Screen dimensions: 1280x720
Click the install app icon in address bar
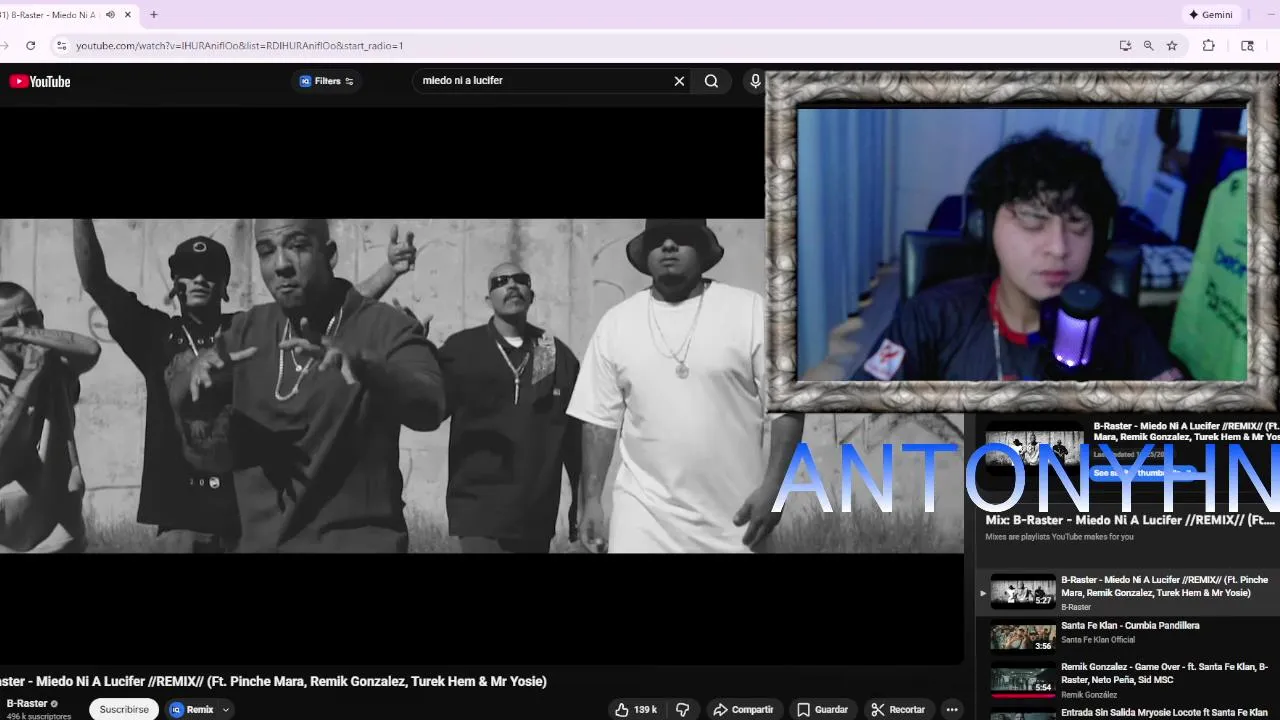1125,45
